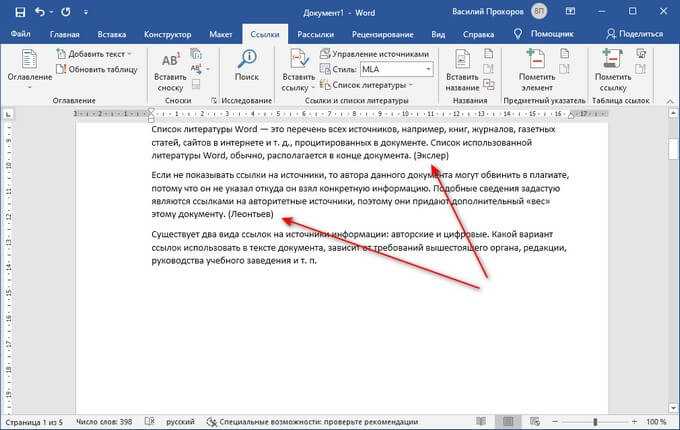This screenshot has width=680, height=430.
Task: Open the MLA style combo box
Action: point(397,69)
